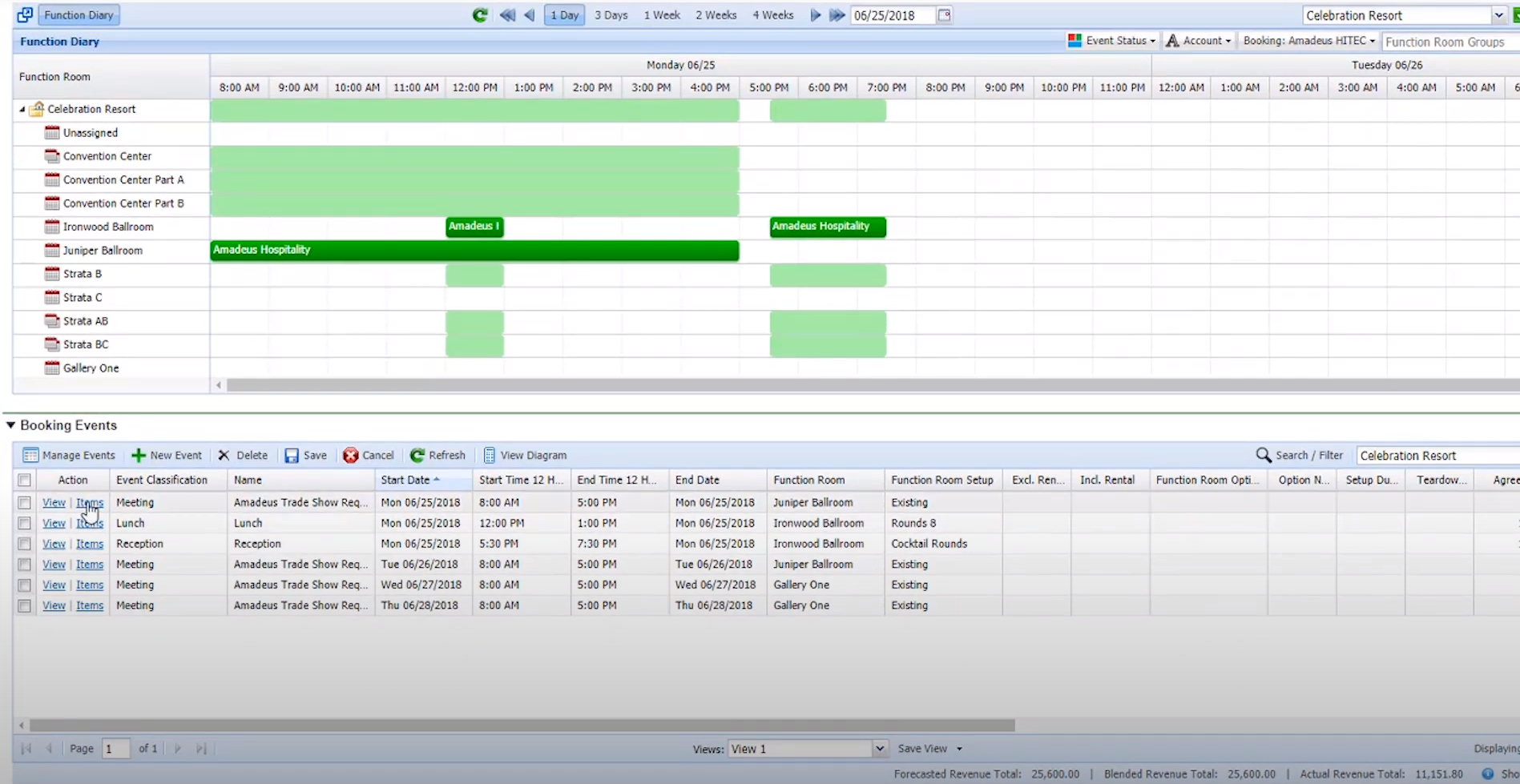The image size is (1520, 784).
Task: Switch to 1 Week view
Action: tap(662, 15)
